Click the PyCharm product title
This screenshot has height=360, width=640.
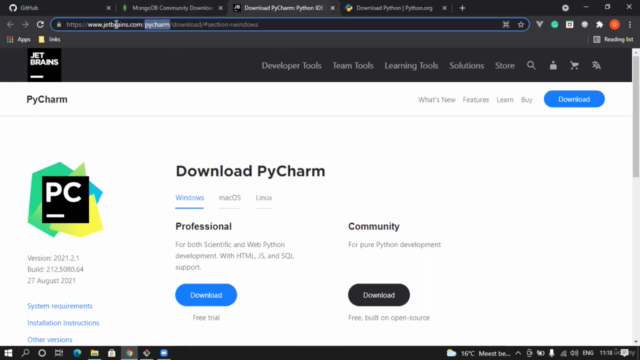(x=47, y=100)
